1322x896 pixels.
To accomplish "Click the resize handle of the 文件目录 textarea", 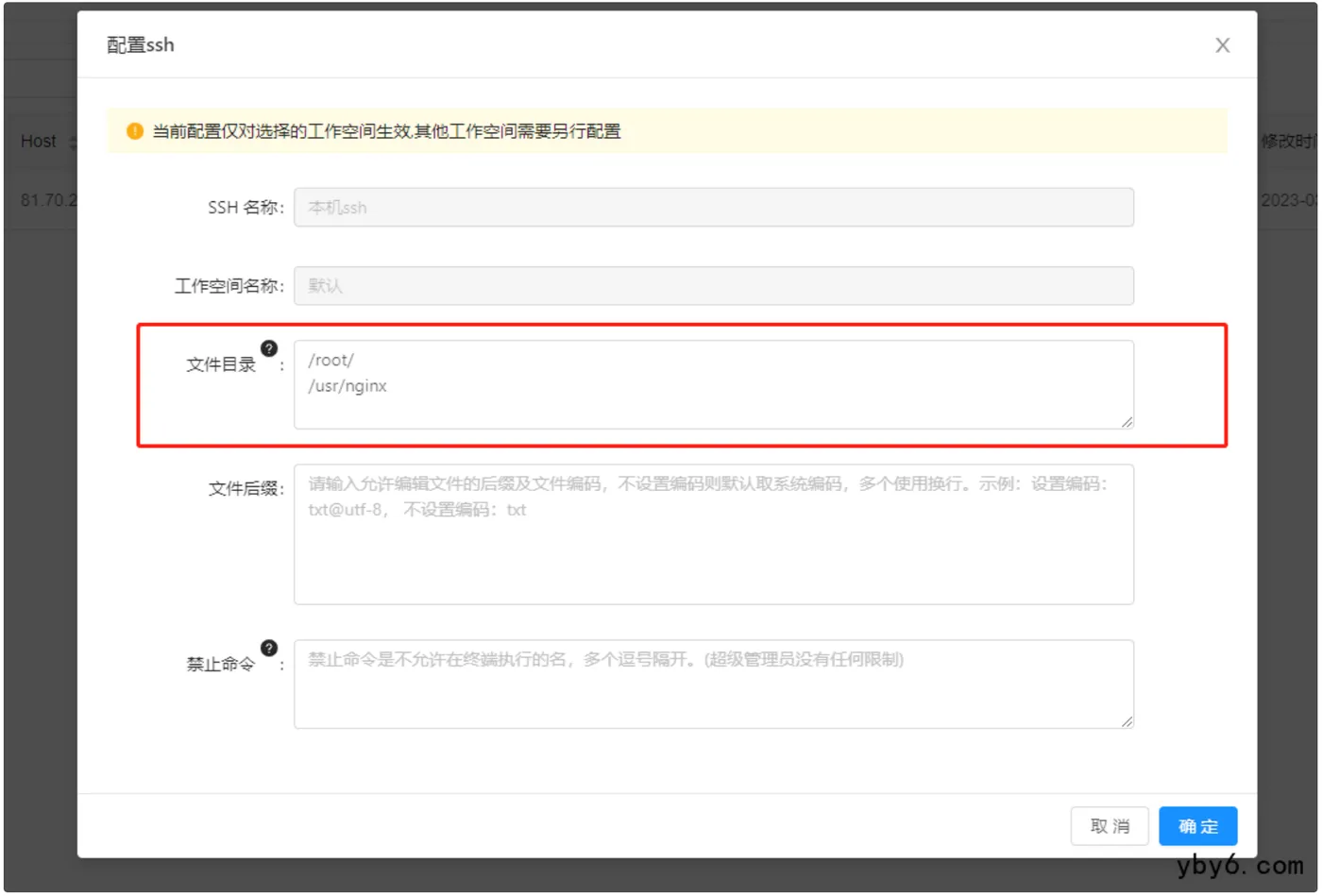I will point(1127,423).
